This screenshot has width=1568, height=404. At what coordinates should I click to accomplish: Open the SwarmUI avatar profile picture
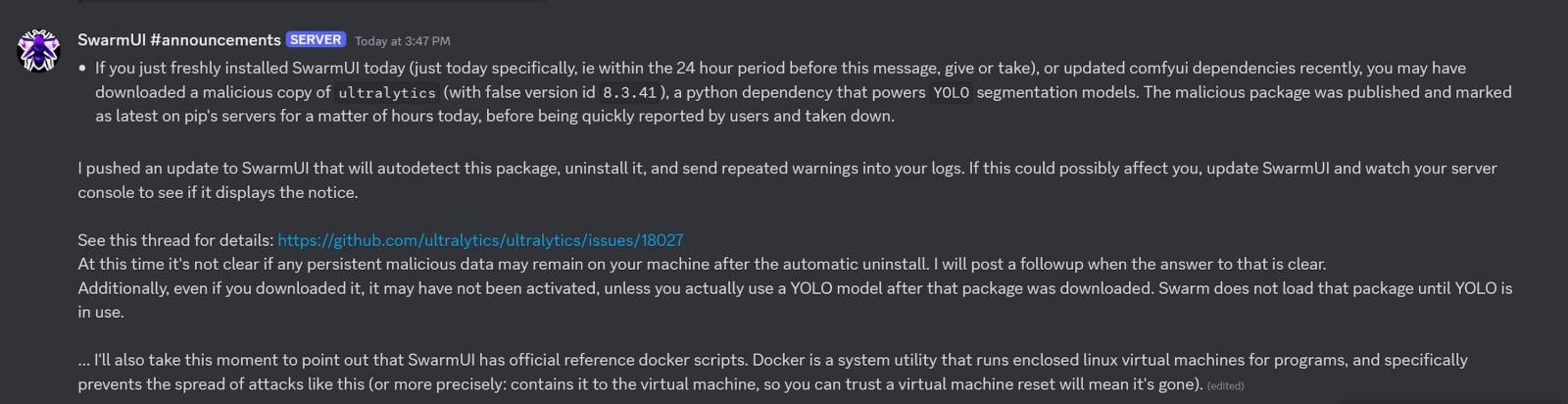(38, 50)
